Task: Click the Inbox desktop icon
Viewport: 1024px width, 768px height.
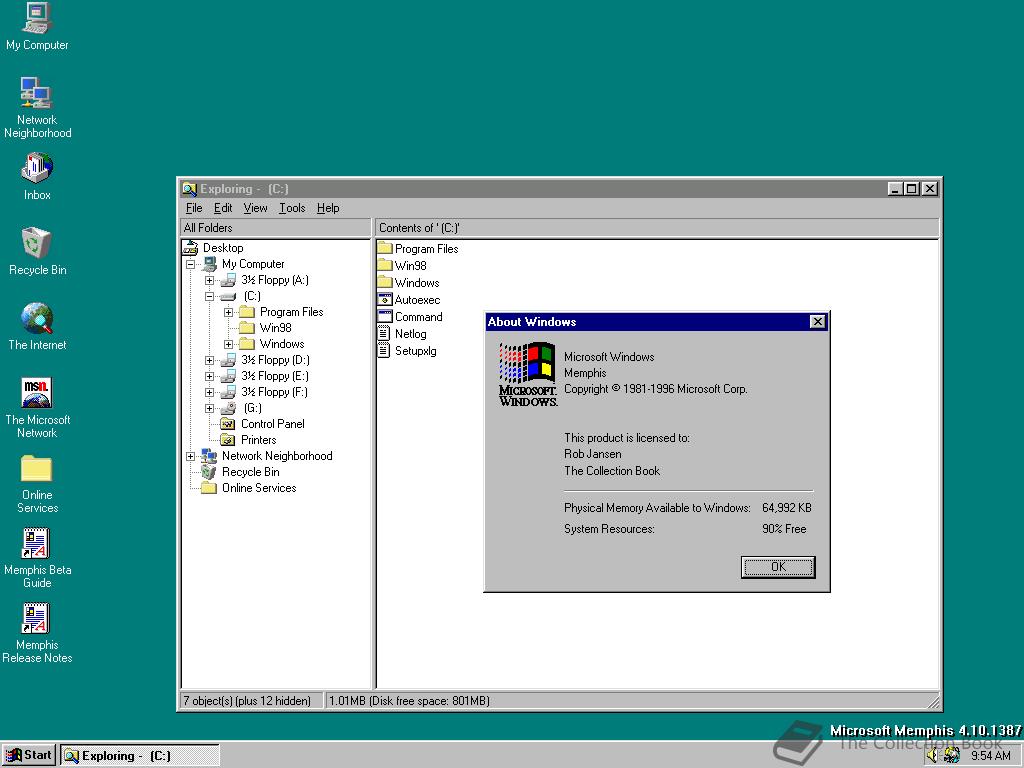Action: (37, 168)
